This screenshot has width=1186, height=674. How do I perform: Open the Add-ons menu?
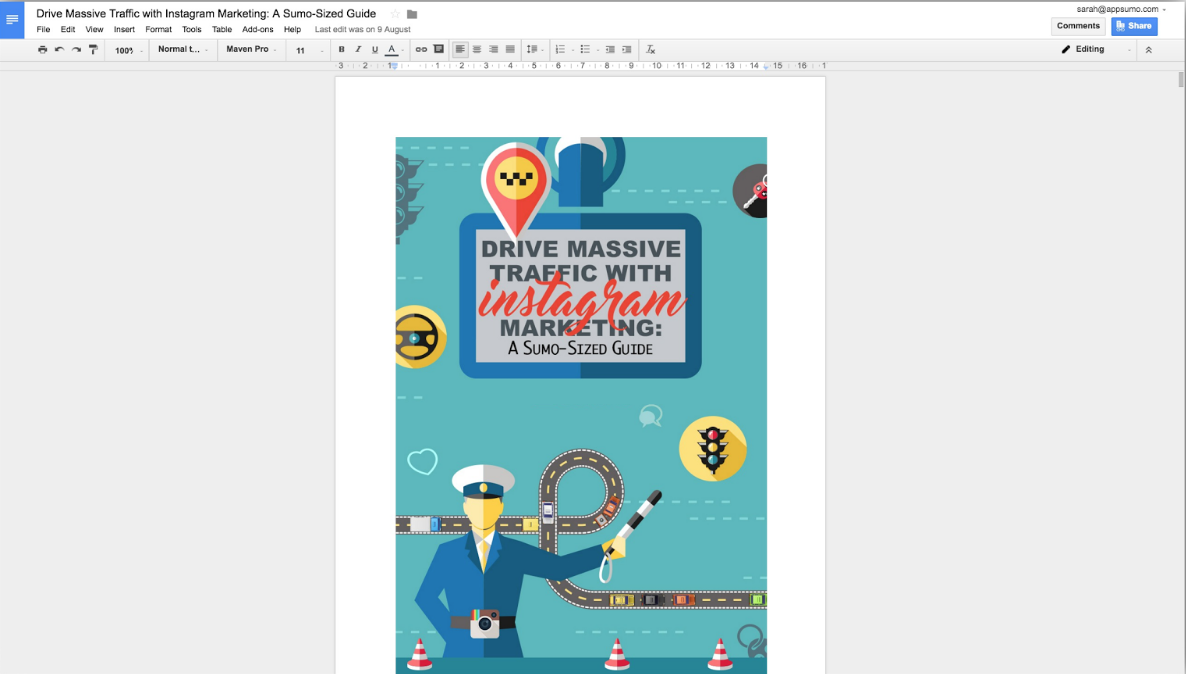258,30
